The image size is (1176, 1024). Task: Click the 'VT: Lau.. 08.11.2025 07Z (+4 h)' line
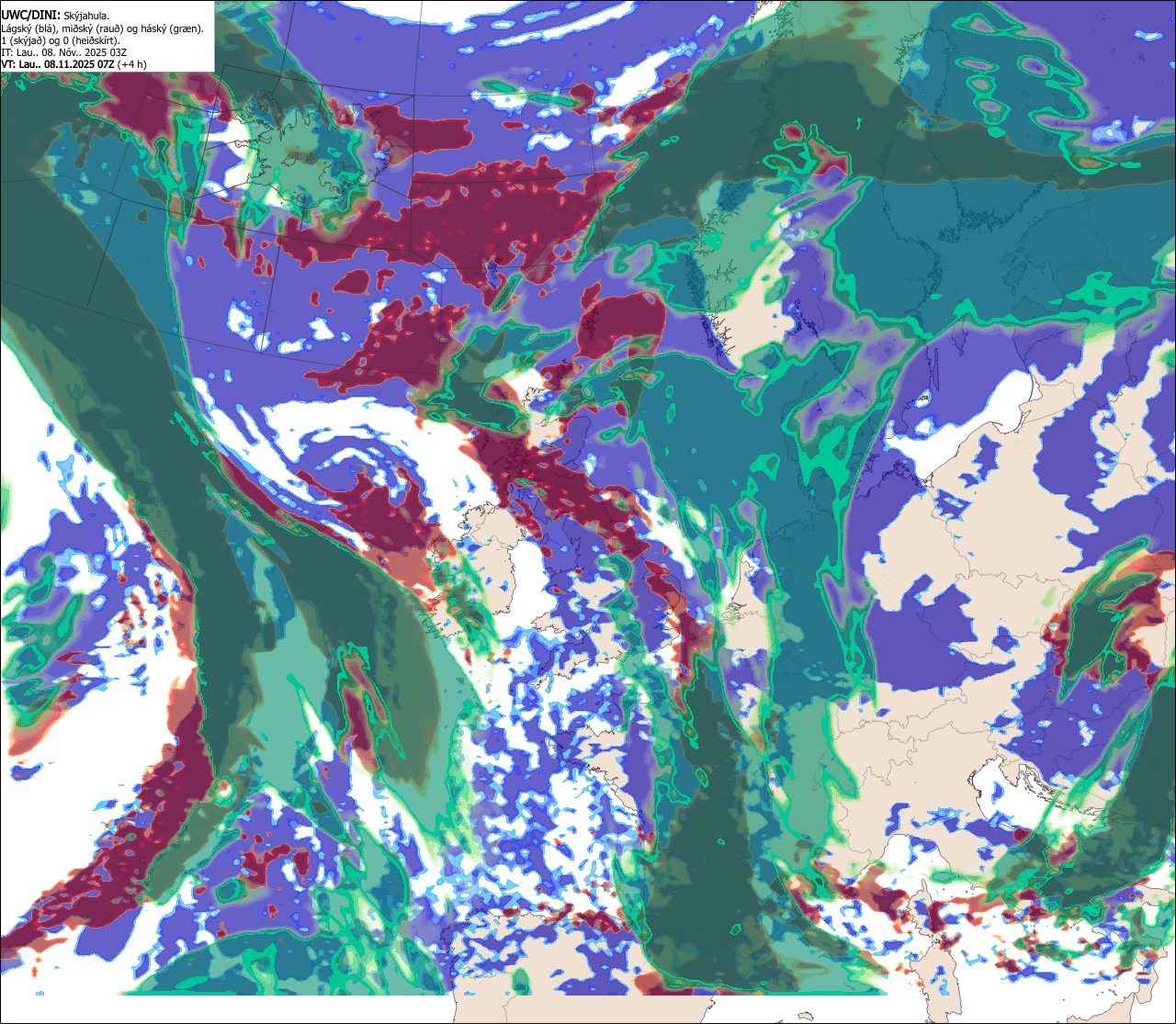(73, 64)
